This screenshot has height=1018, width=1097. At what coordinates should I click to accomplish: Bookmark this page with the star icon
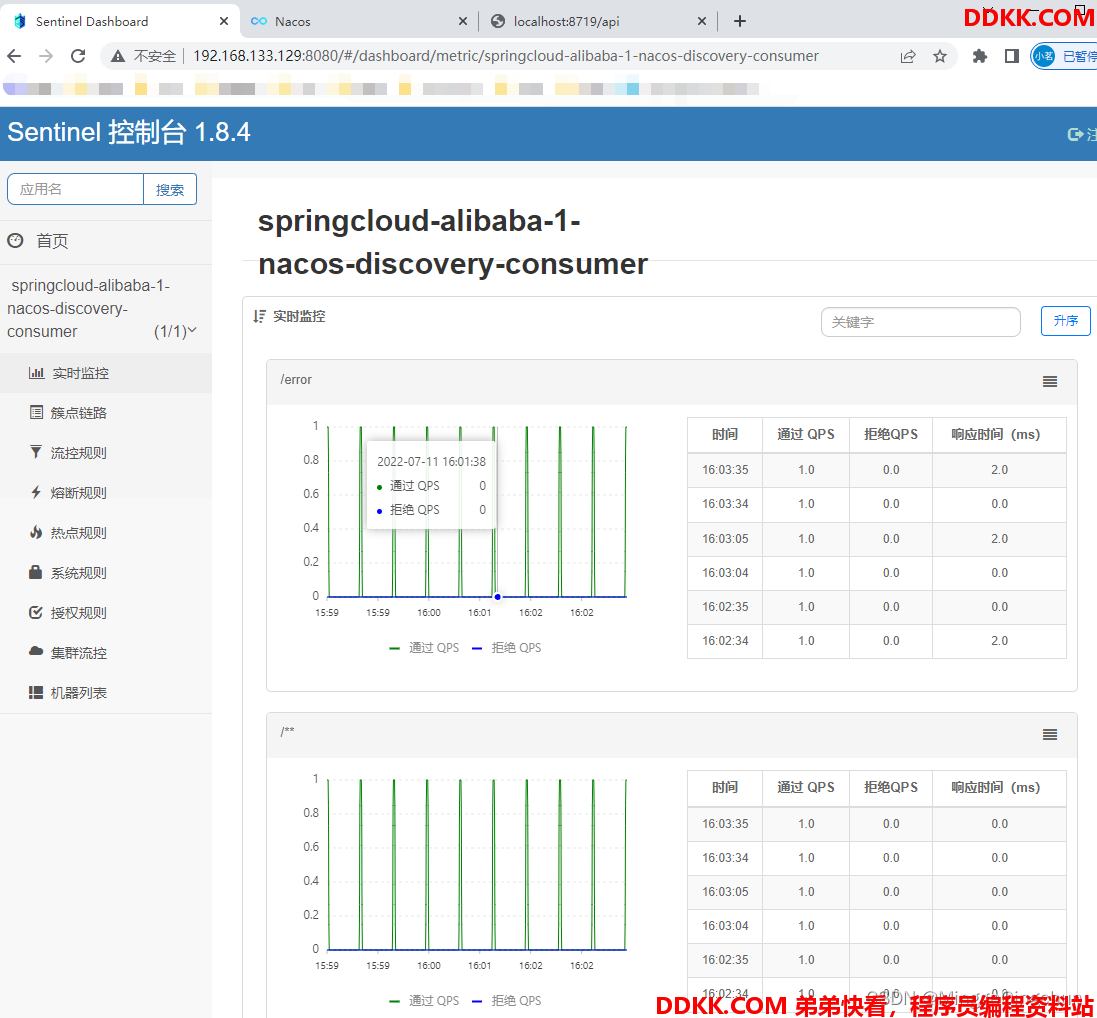click(x=940, y=56)
